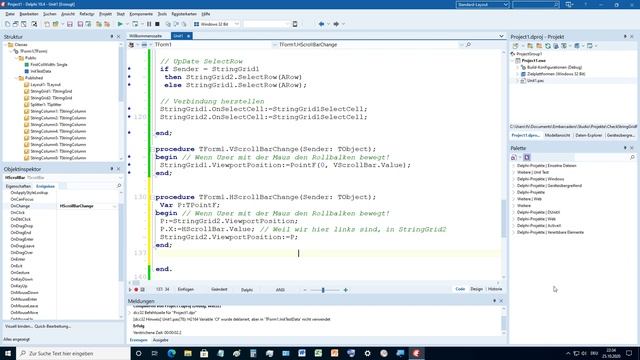Open Microsoft Edge from taskbar

(x=171, y=353)
